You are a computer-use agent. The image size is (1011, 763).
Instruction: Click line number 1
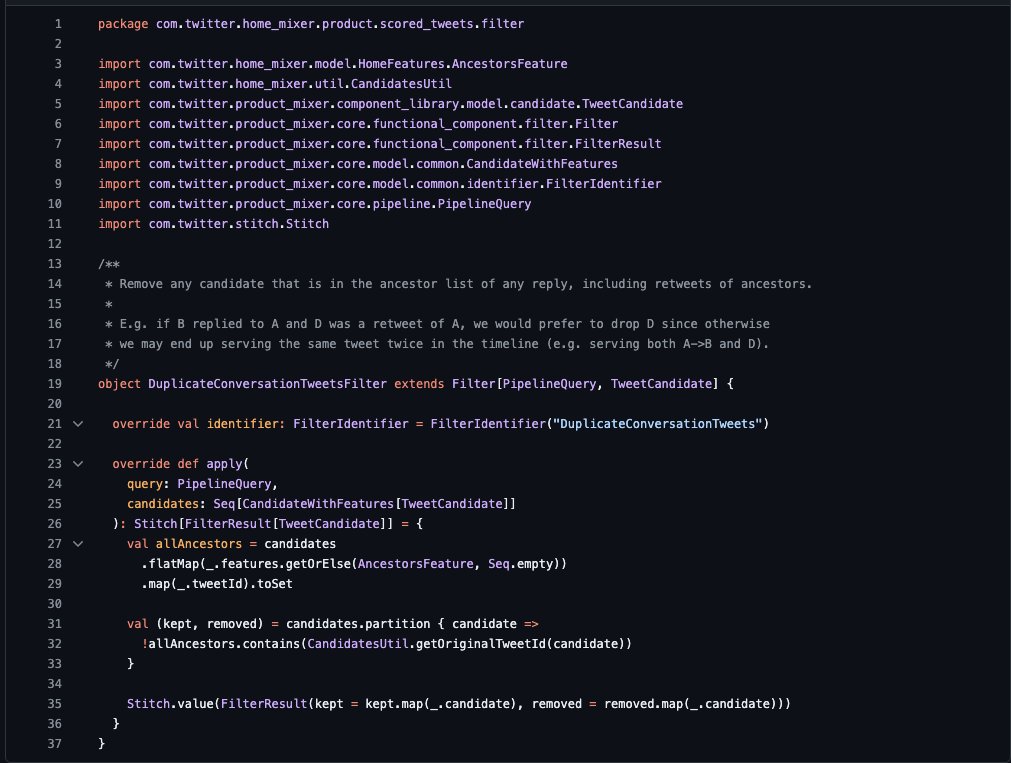click(x=58, y=24)
